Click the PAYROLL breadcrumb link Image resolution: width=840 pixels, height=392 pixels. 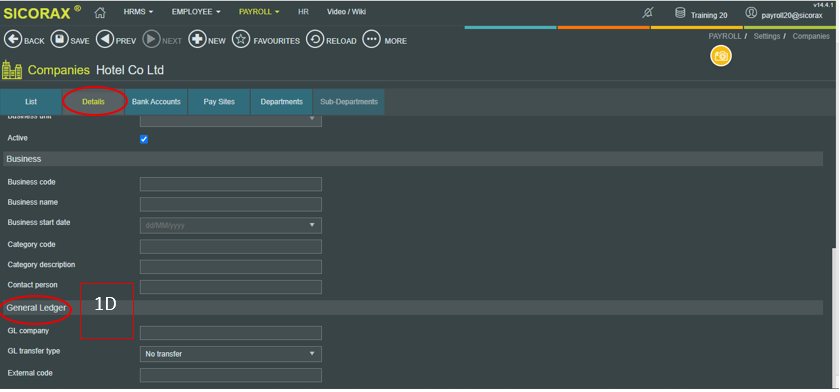[725, 36]
